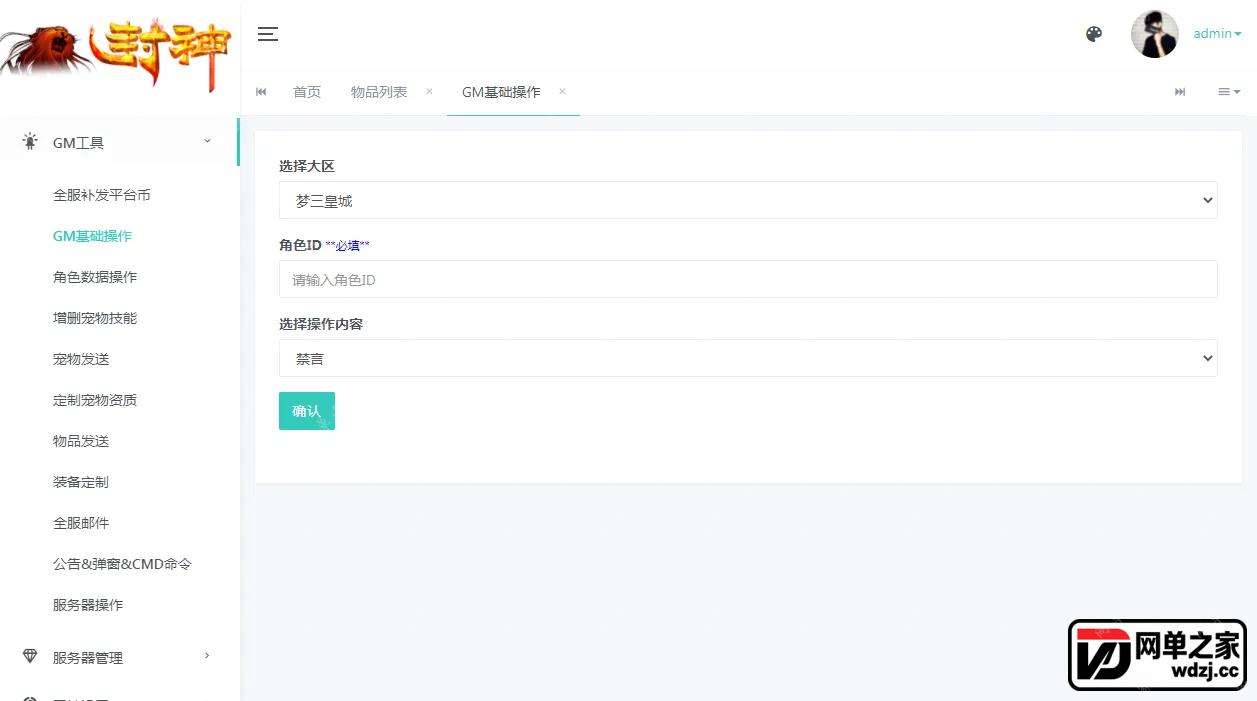Go to 定制宠物资质 page
The height and width of the screenshot is (701, 1257).
pos(95,400)
